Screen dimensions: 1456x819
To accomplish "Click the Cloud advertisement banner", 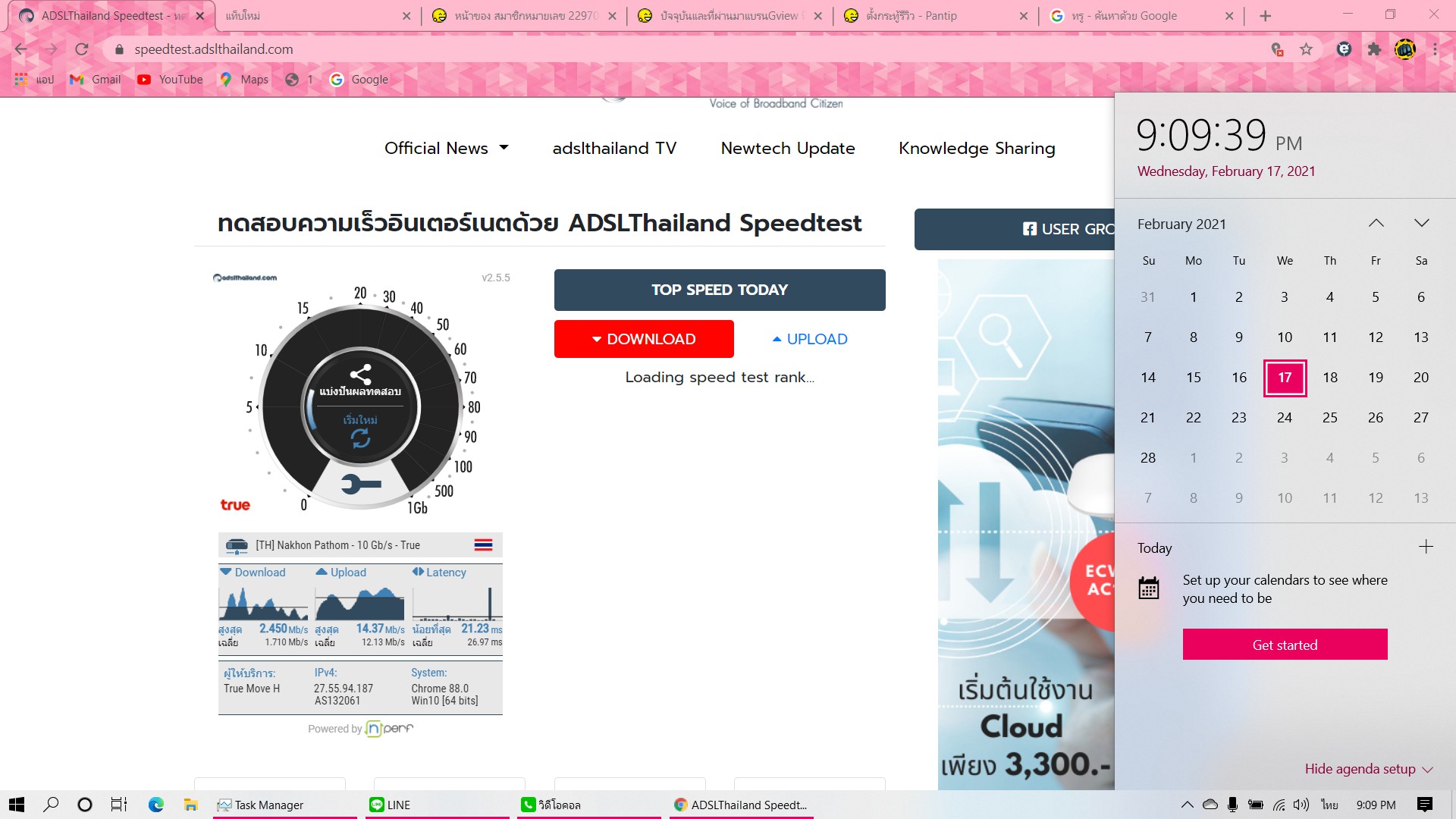I will [1026, 525].
